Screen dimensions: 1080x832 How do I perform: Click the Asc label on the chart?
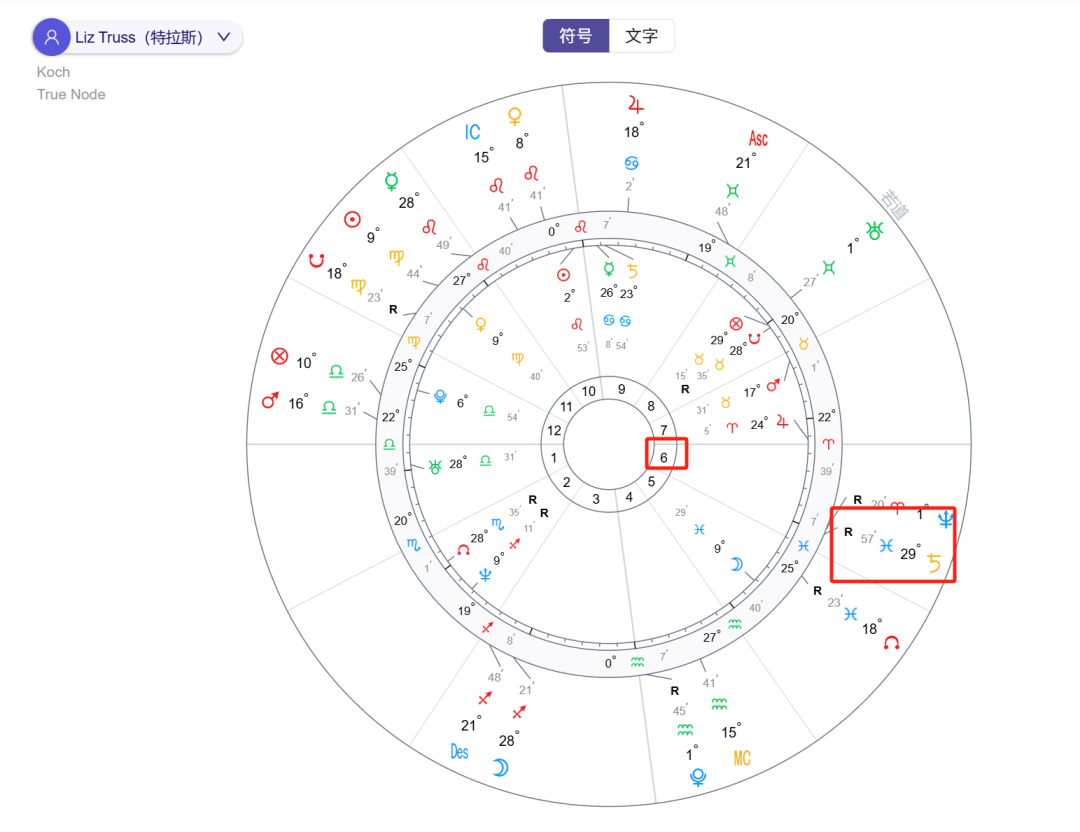tap(757, 138)
